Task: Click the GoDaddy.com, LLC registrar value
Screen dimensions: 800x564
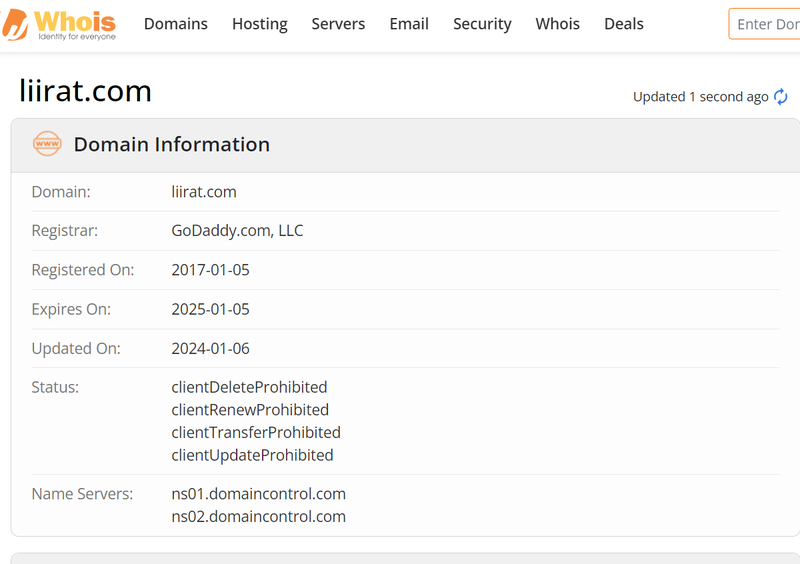Action: pos(237,231)
